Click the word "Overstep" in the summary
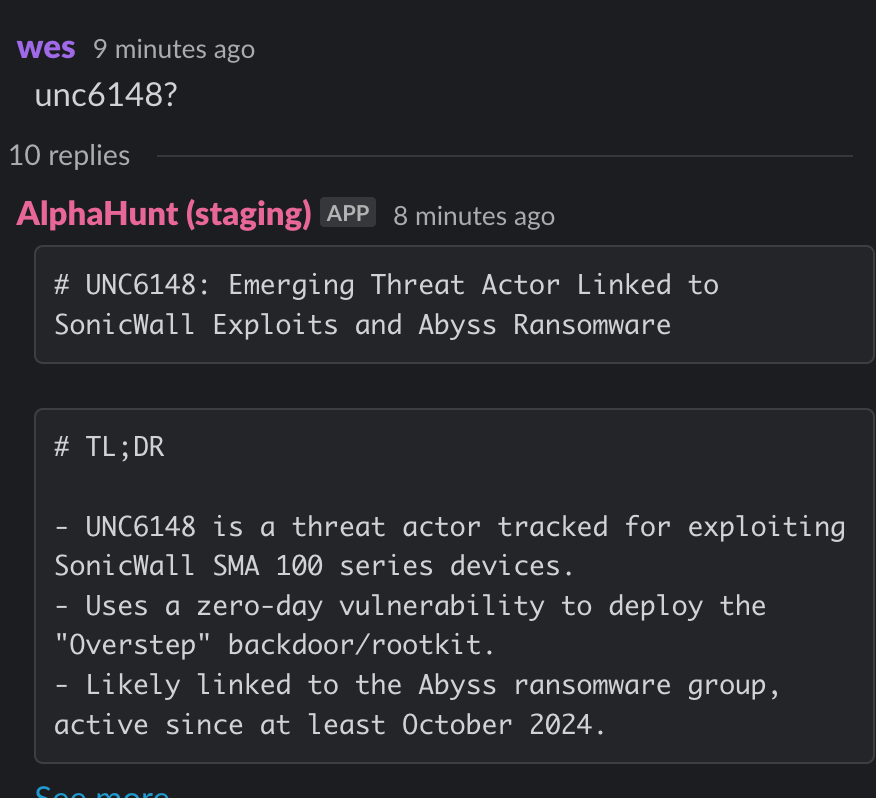876x798 pixels. 134,645
